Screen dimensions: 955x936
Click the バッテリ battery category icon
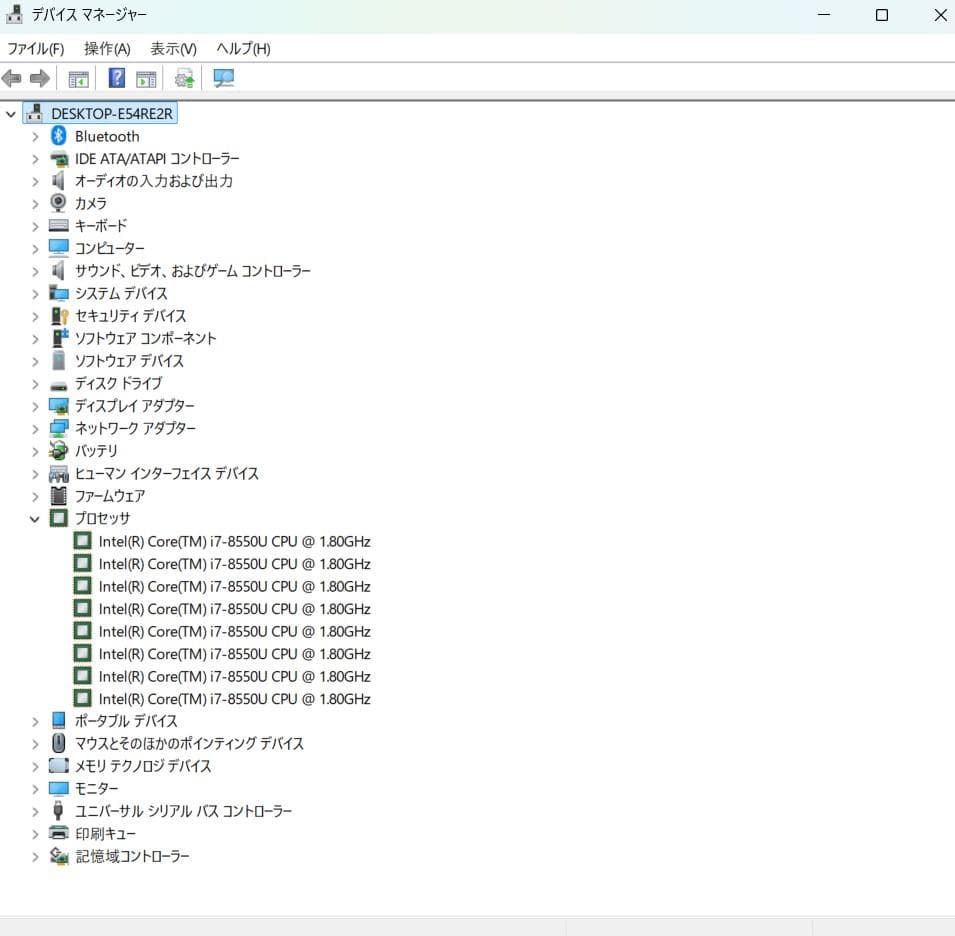58,450
